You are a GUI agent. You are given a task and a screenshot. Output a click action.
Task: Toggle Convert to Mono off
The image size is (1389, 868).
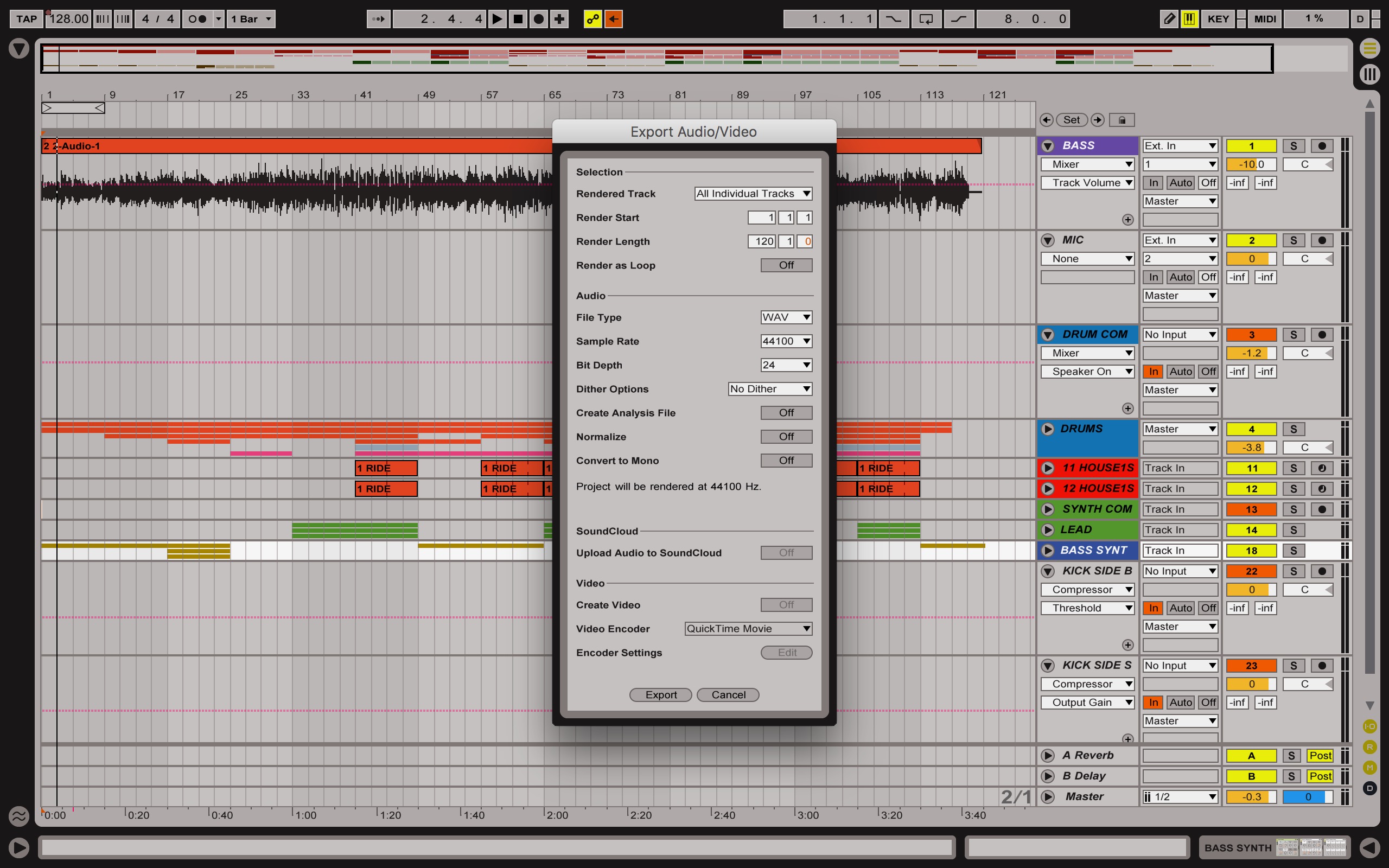[786, 460]
